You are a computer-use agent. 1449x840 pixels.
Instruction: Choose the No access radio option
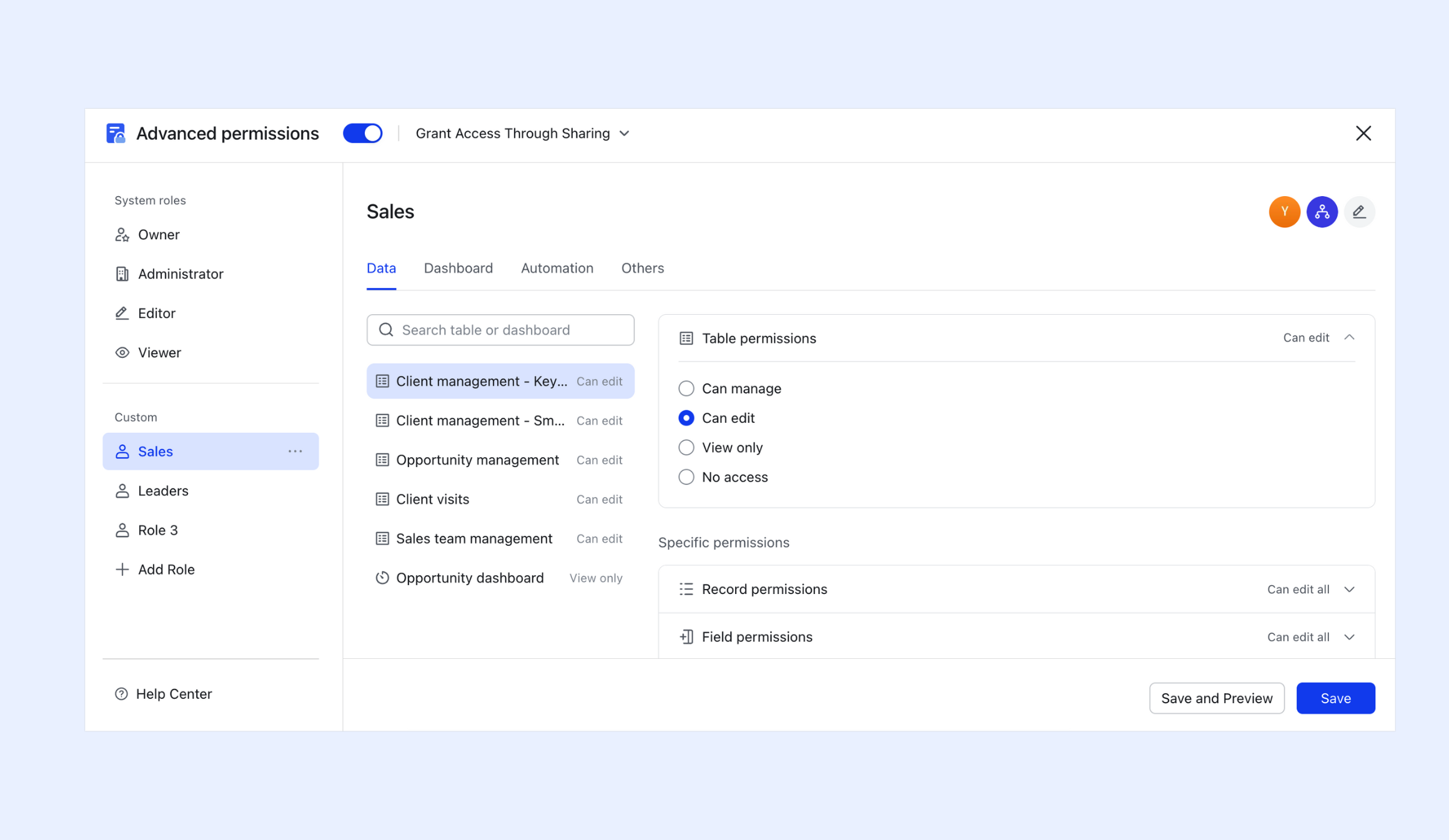click(x=686, y=477)
